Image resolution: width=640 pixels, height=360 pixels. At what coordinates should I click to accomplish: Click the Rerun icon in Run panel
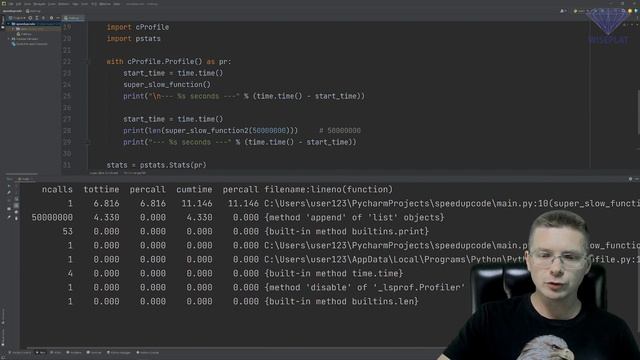pyautogui.click(x=9, y=186)
